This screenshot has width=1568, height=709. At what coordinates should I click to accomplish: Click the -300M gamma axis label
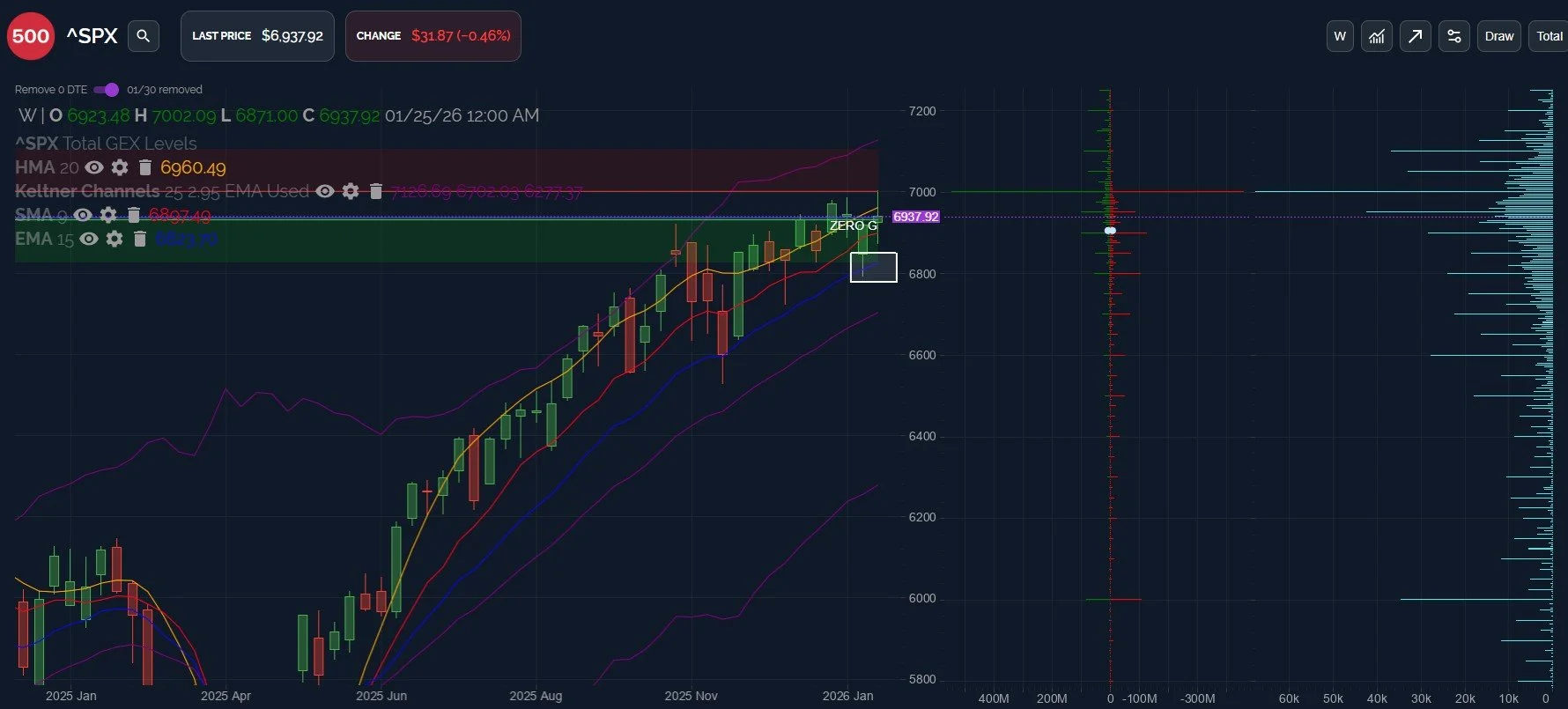[1198, 698]
